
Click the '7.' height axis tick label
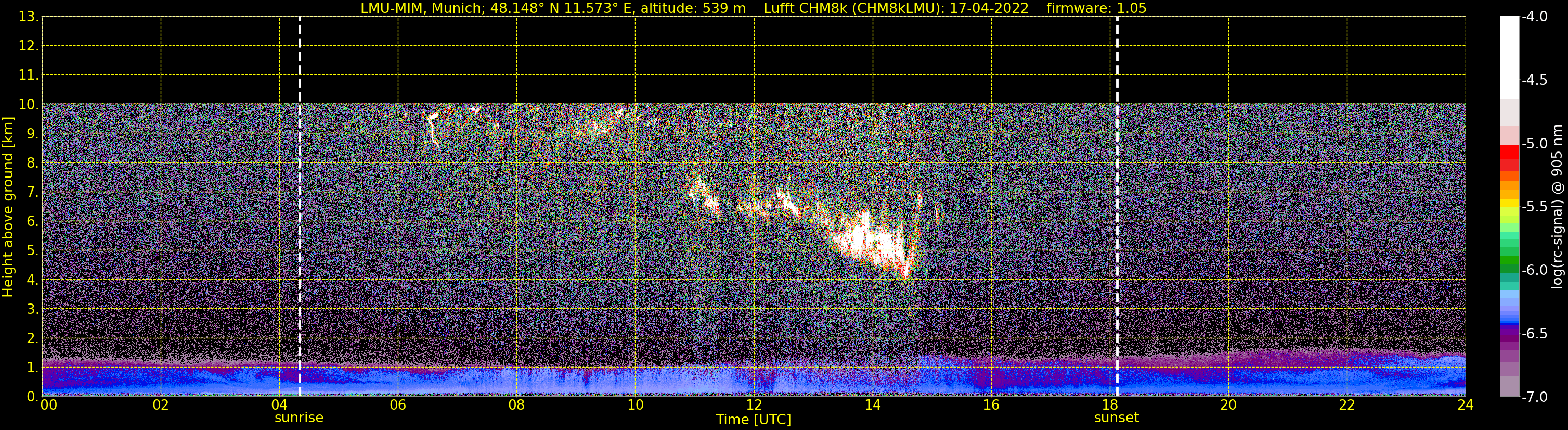point(32,193)
